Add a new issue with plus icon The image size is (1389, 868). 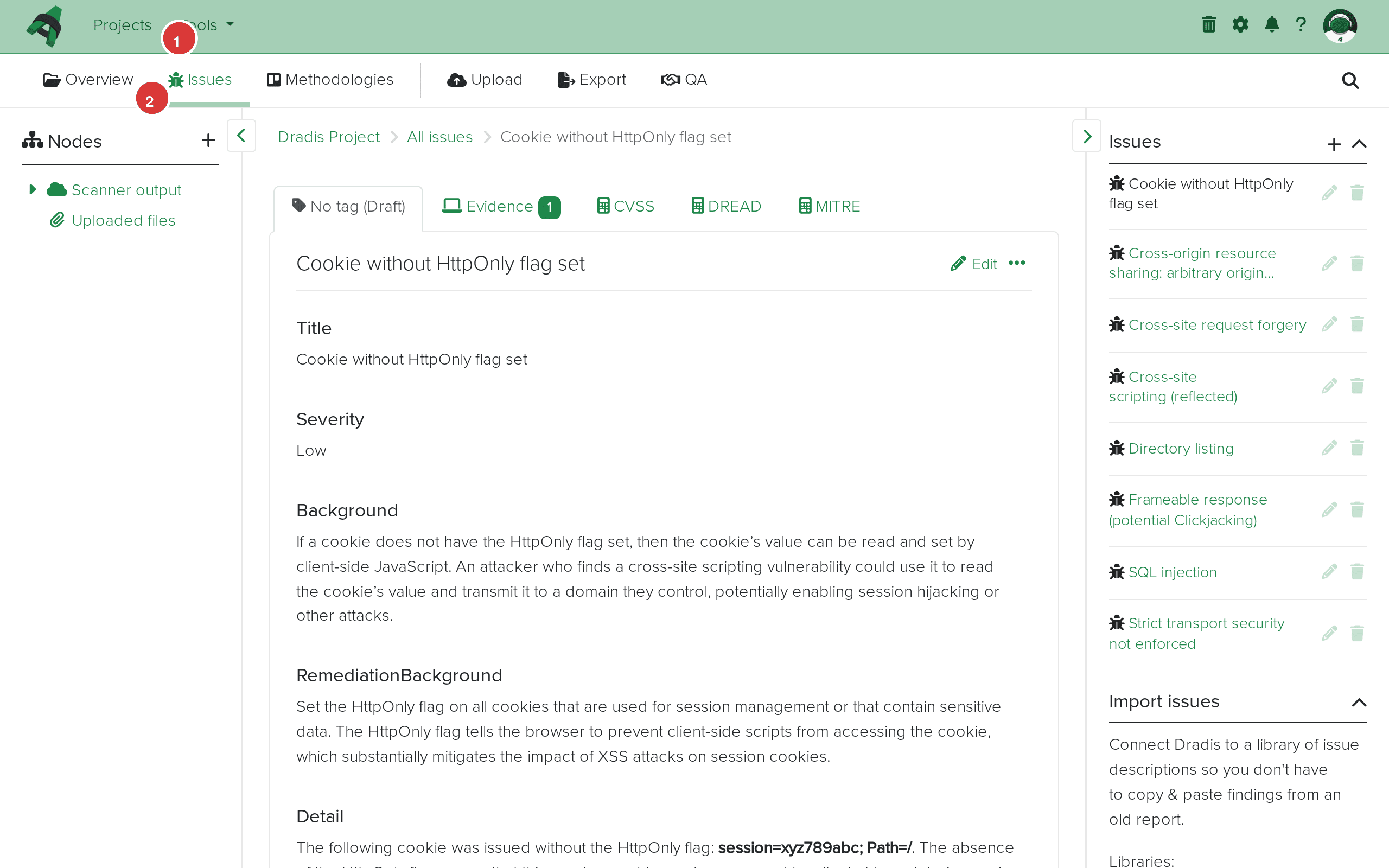(x=1334, y=144)
